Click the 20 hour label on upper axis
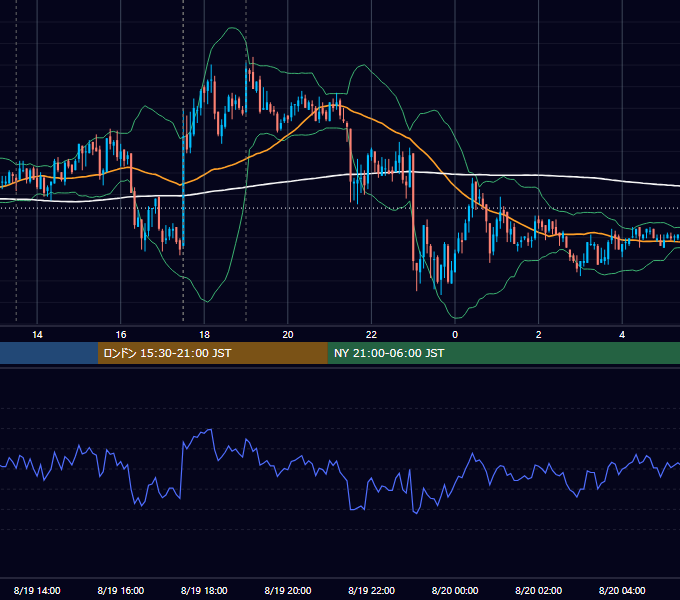This screenshot has width=680, height=600. click(x=288, y=335)
